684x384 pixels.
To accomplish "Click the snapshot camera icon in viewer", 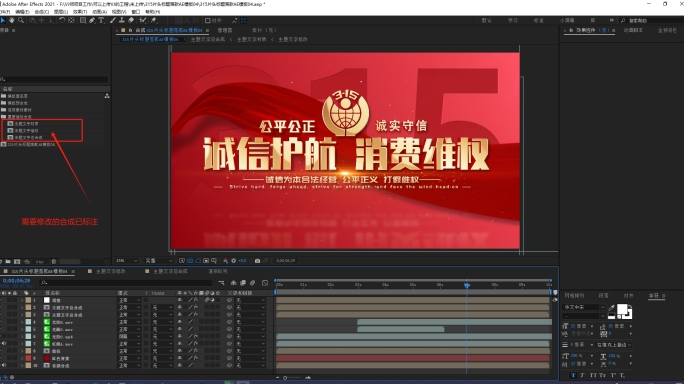I will pyautogui.click(x=257, y=261).
